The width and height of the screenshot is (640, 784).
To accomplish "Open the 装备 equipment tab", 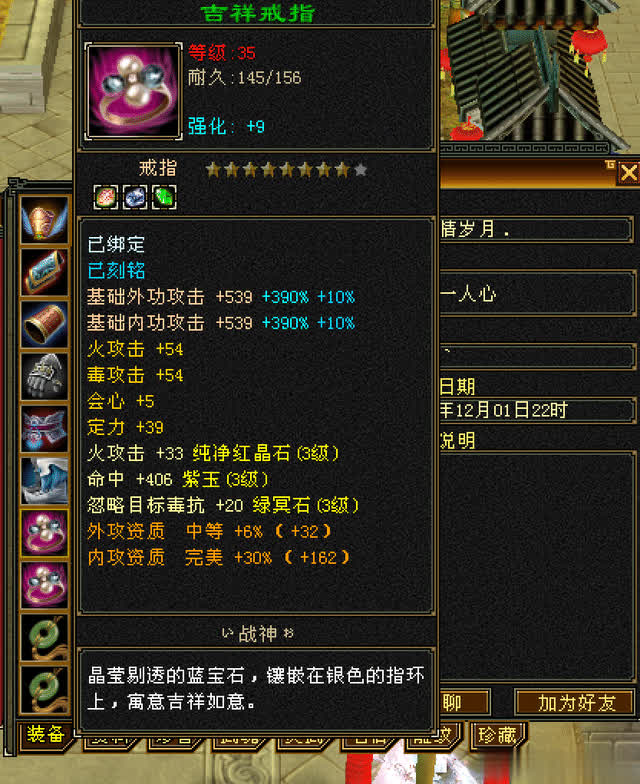I will coord(45,734).
